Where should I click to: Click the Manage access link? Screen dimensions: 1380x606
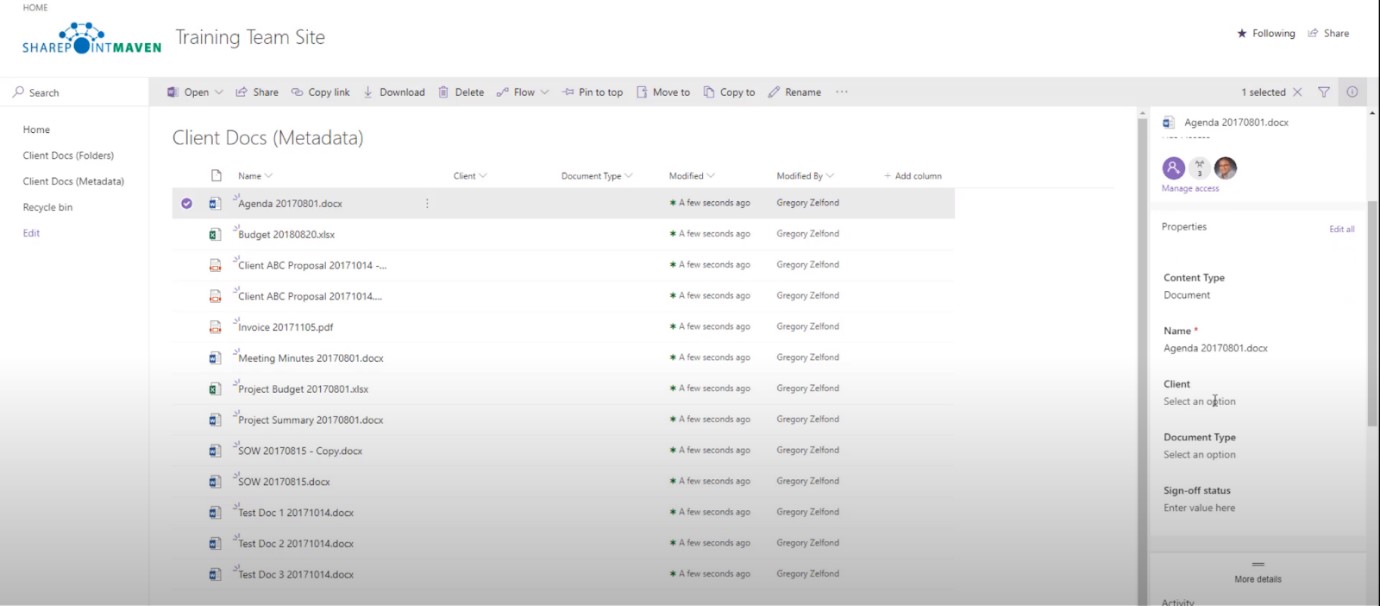[1190, 188]
